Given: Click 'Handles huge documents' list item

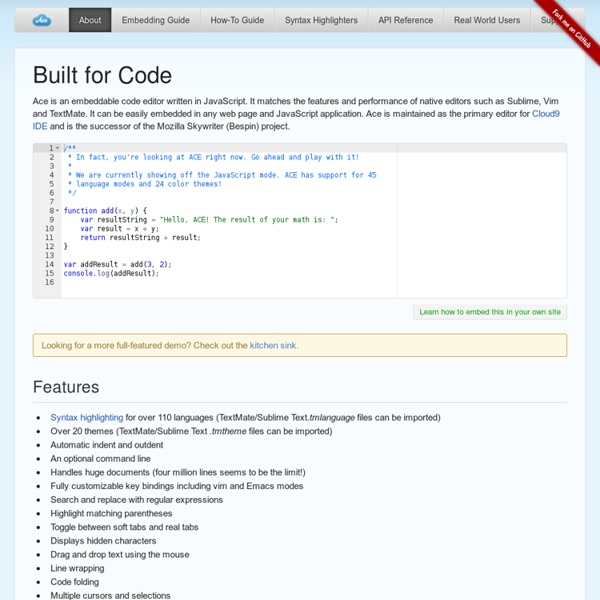Looking at the screenshot, I should click(178, 473).
